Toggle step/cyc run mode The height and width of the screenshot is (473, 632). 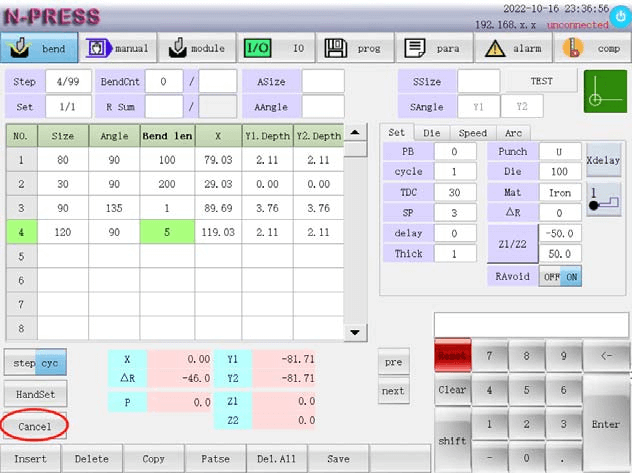(35, 360)
